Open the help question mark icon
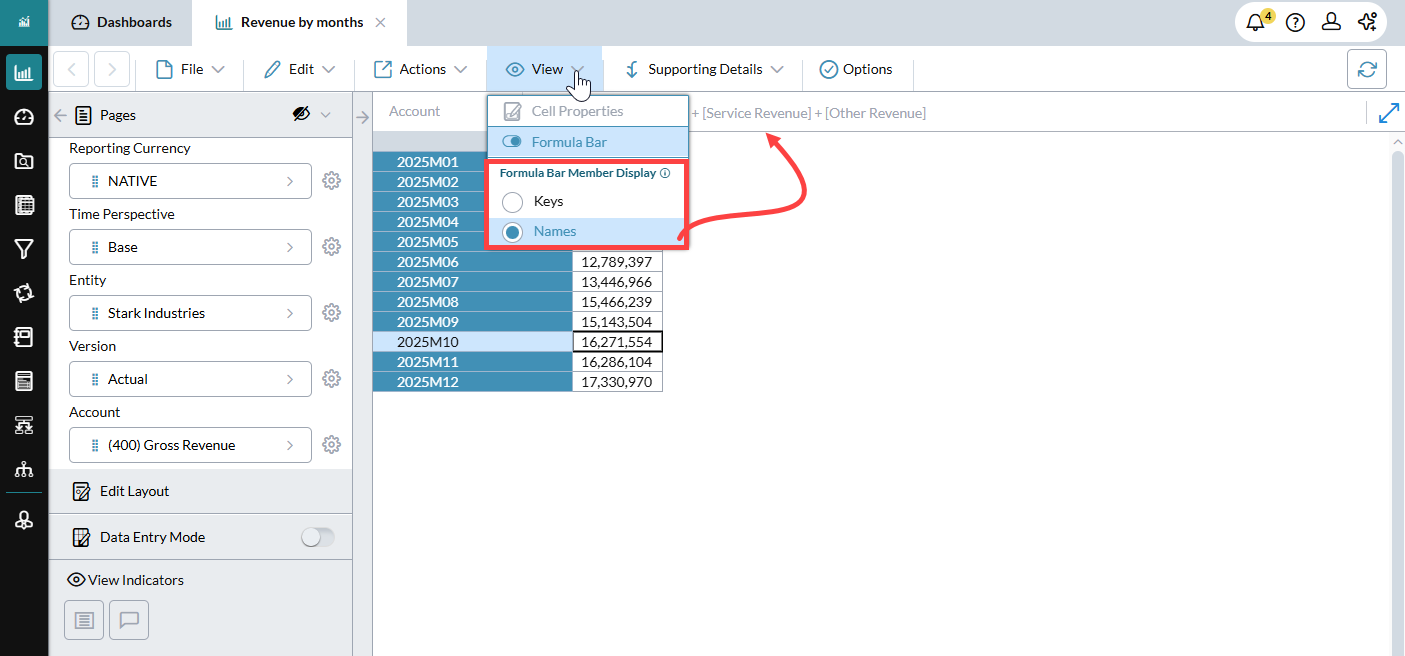Viewport: 1405px width, 656px height. point(1295,22)
